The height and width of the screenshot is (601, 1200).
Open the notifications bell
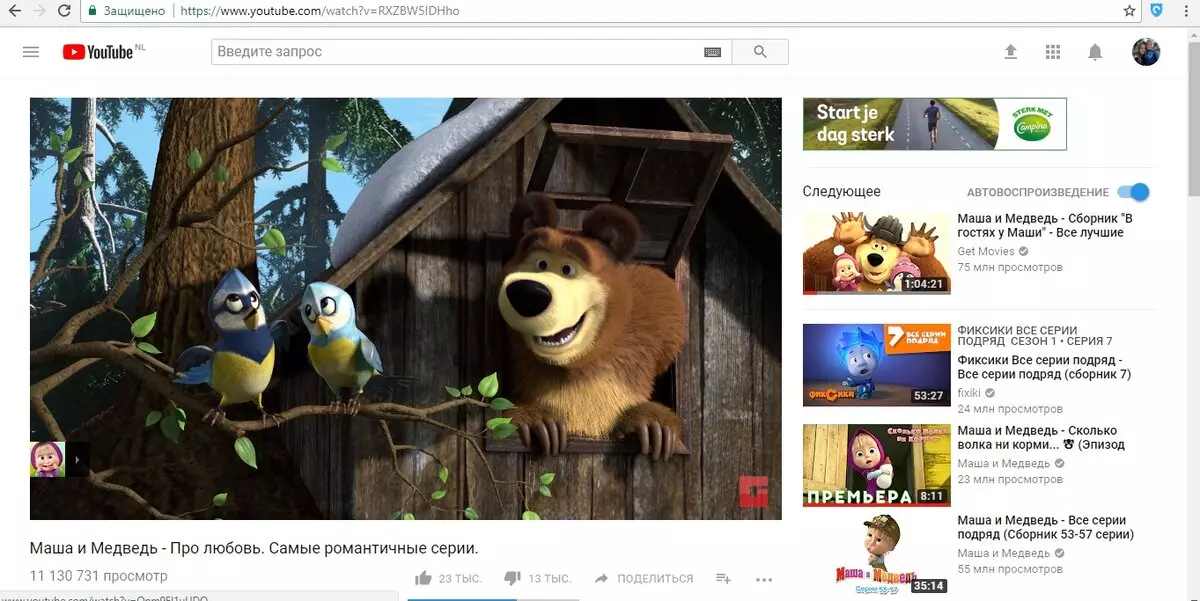(x=1095, y=52)
